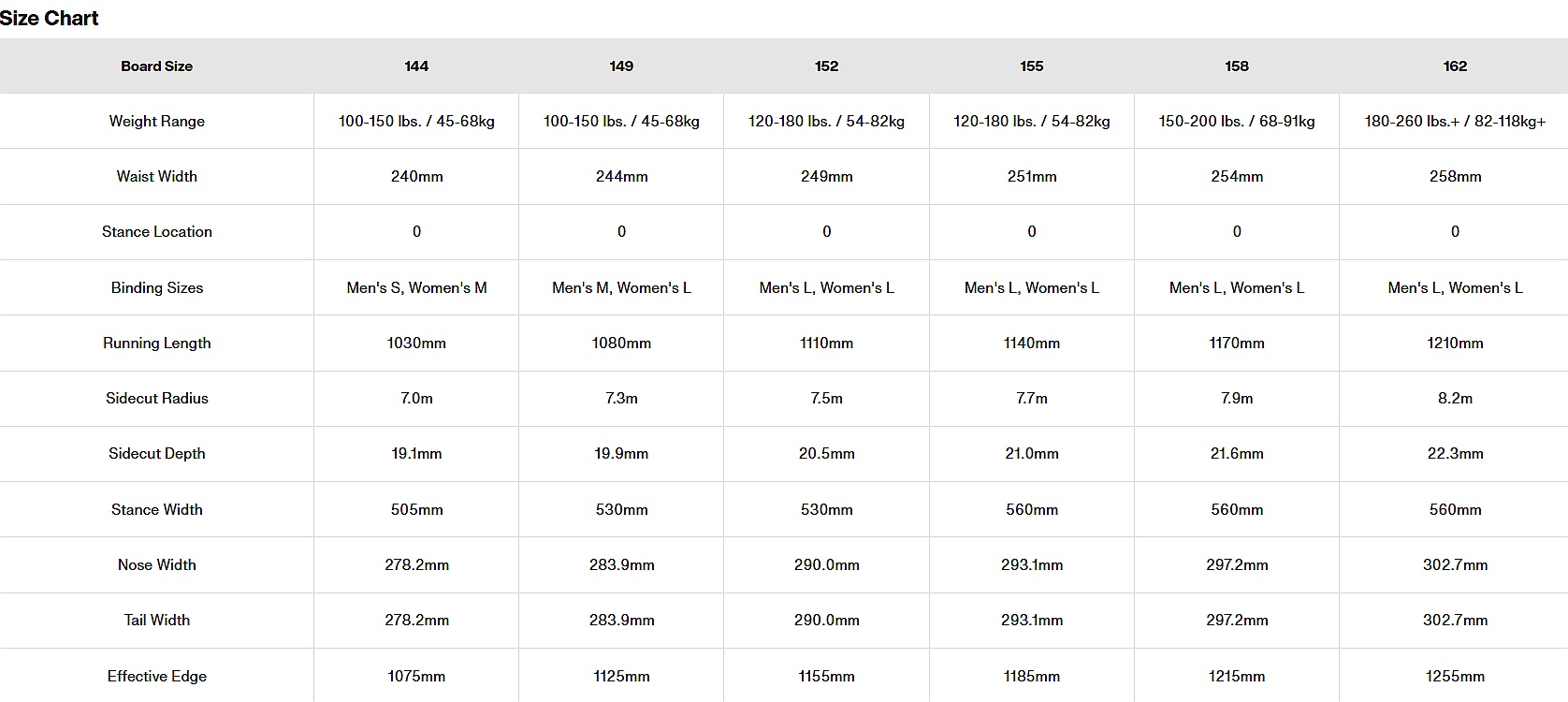The width and height of the screenshot is (1568, 702).
Task: Select the Board Size column header
Action: (x=156, y=66)
